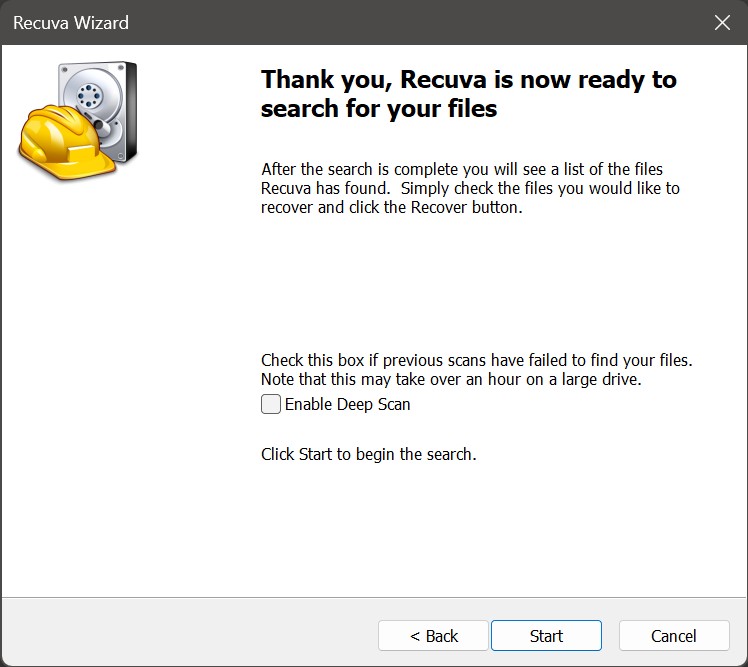Click the empty footer area left of Back
The image size is (748, 667).
tap(190, 636)
